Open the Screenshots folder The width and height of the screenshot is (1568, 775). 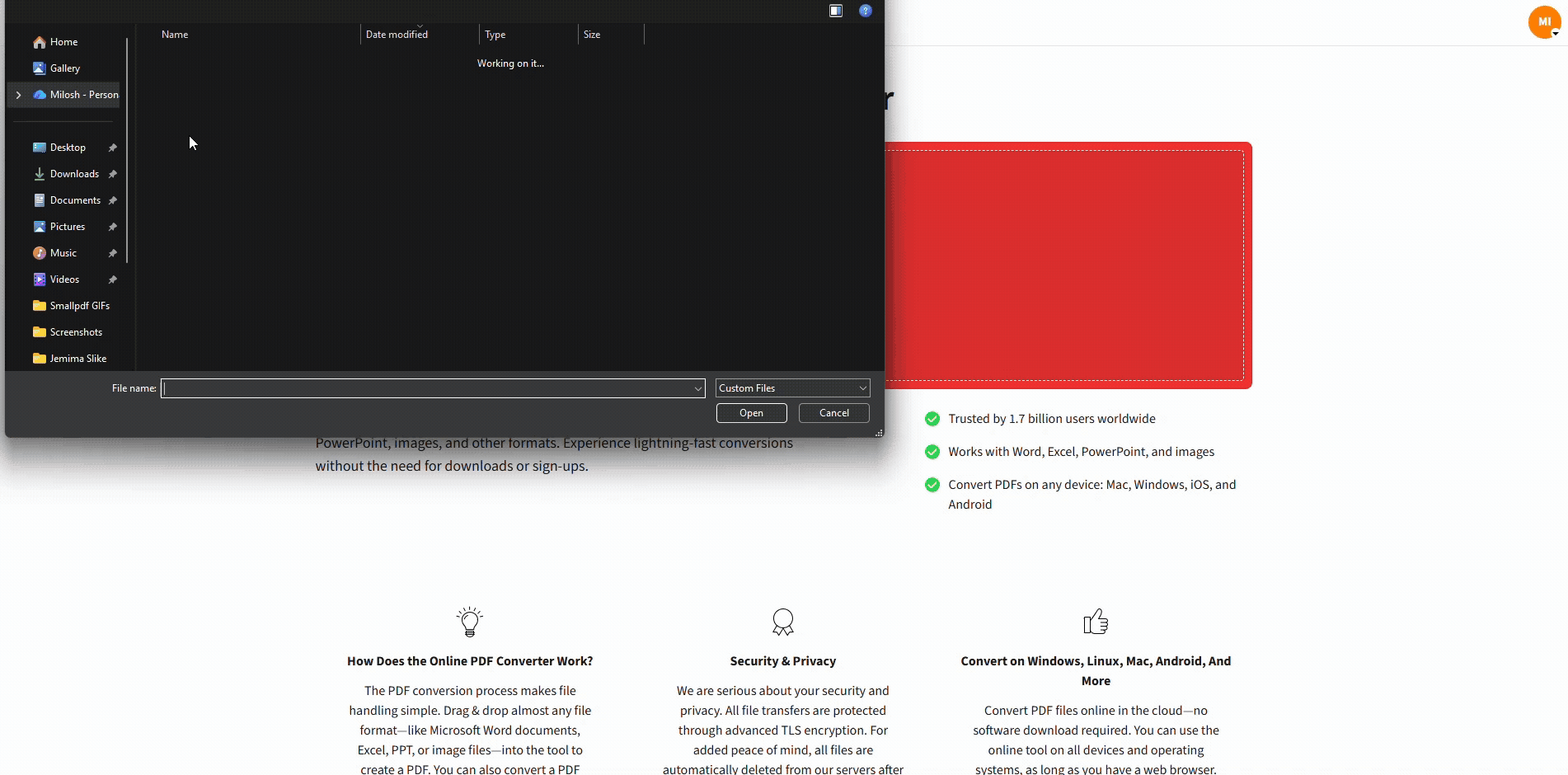75,331
